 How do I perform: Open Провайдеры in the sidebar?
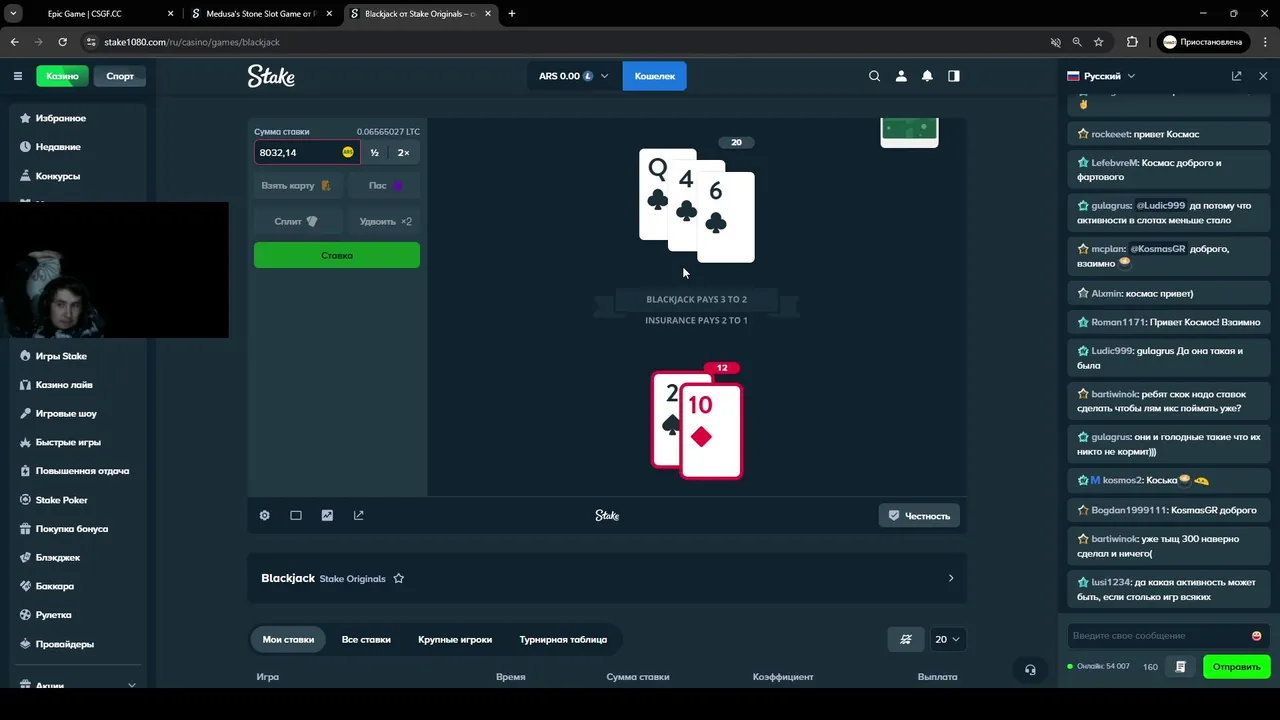pos(65,644)
